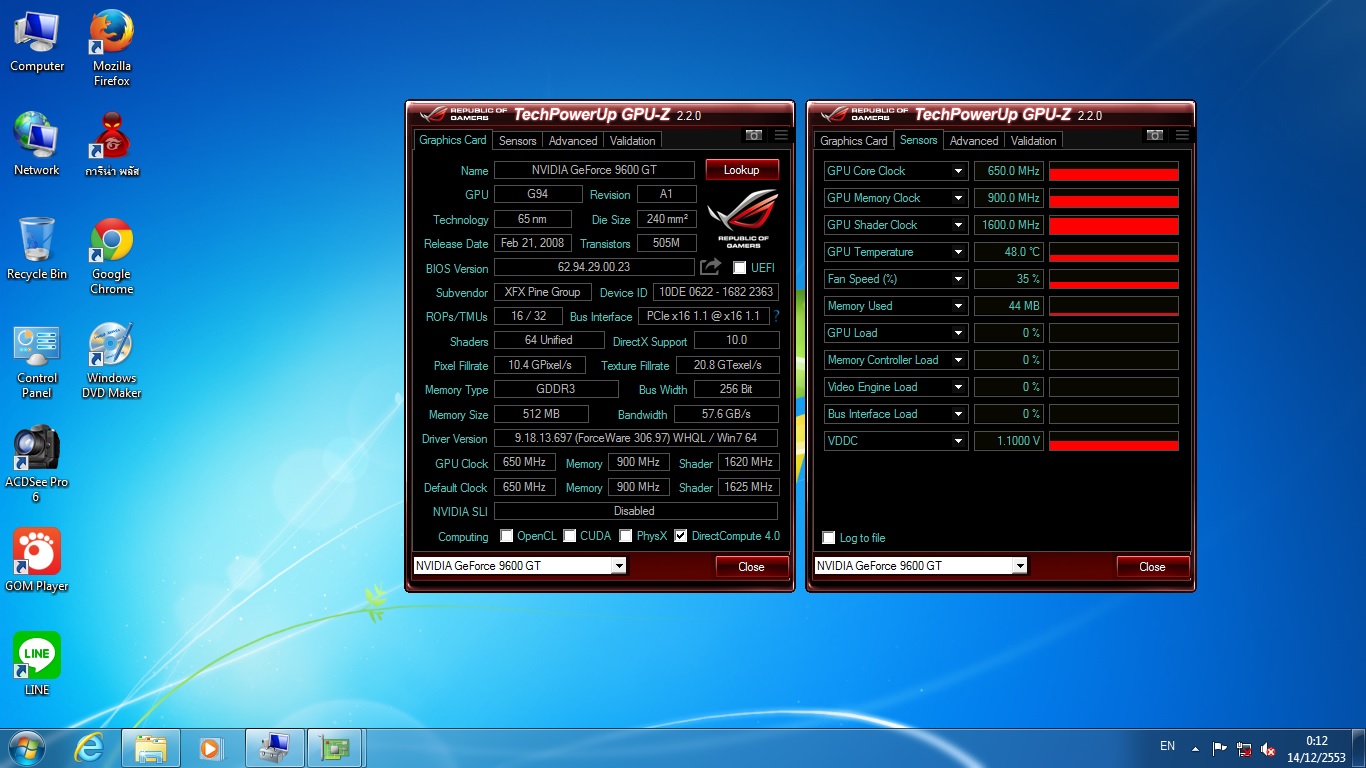Open the Action Center flag icon
Image resolution: width=1366 pixels, height=768 pixels.
1219,748
